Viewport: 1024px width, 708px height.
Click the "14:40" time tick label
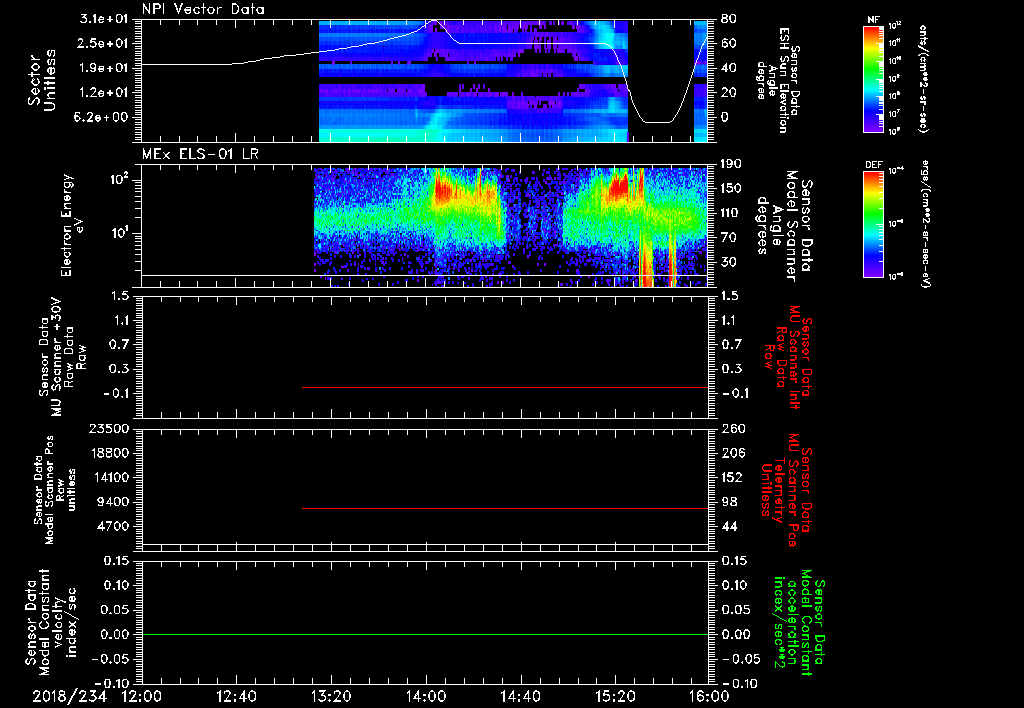520,696
